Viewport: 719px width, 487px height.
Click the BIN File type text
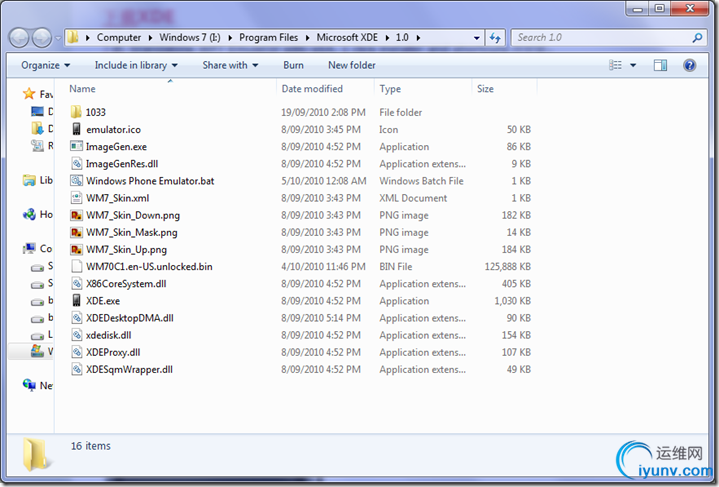396,266
